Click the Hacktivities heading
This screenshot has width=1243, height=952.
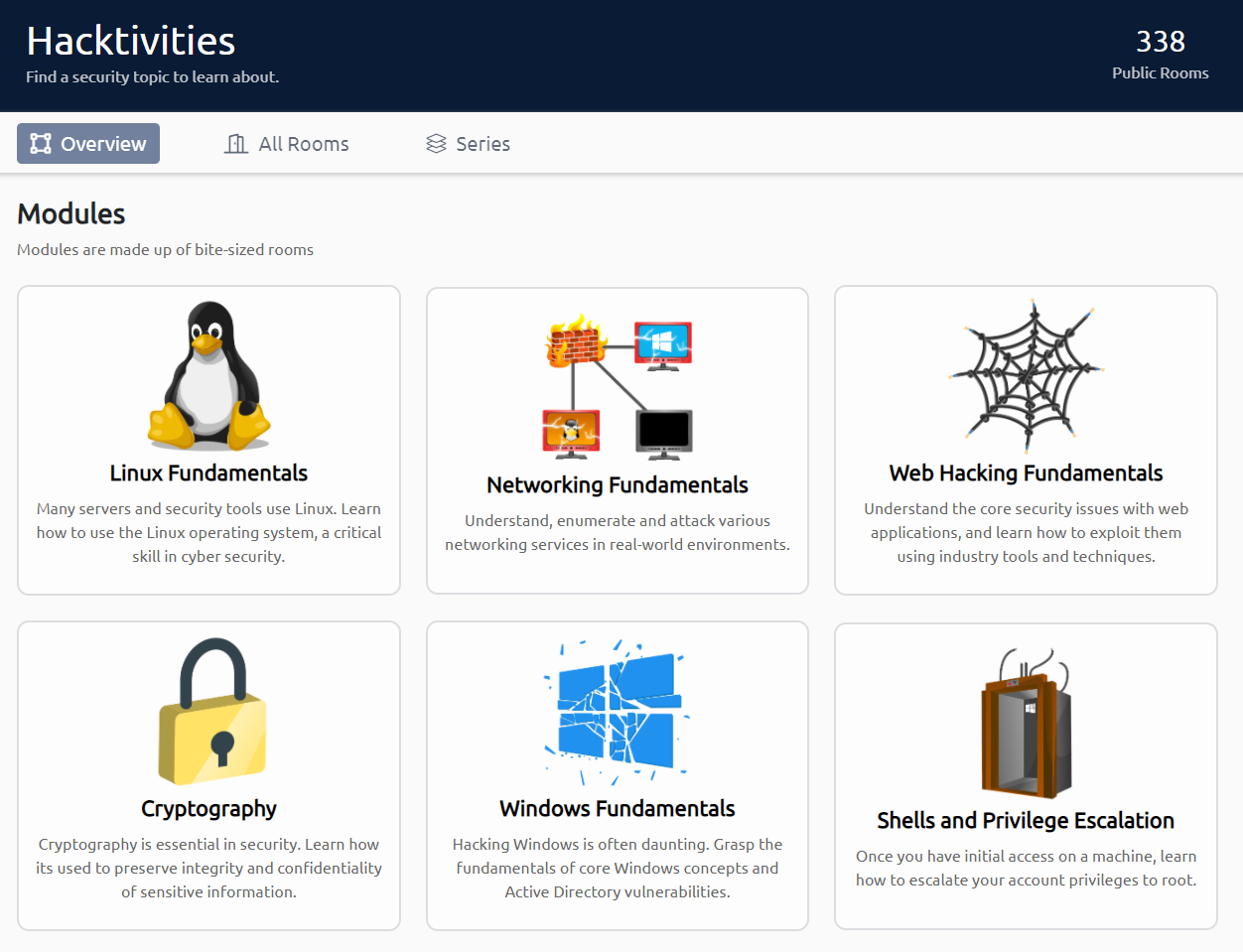pos(129,40)
